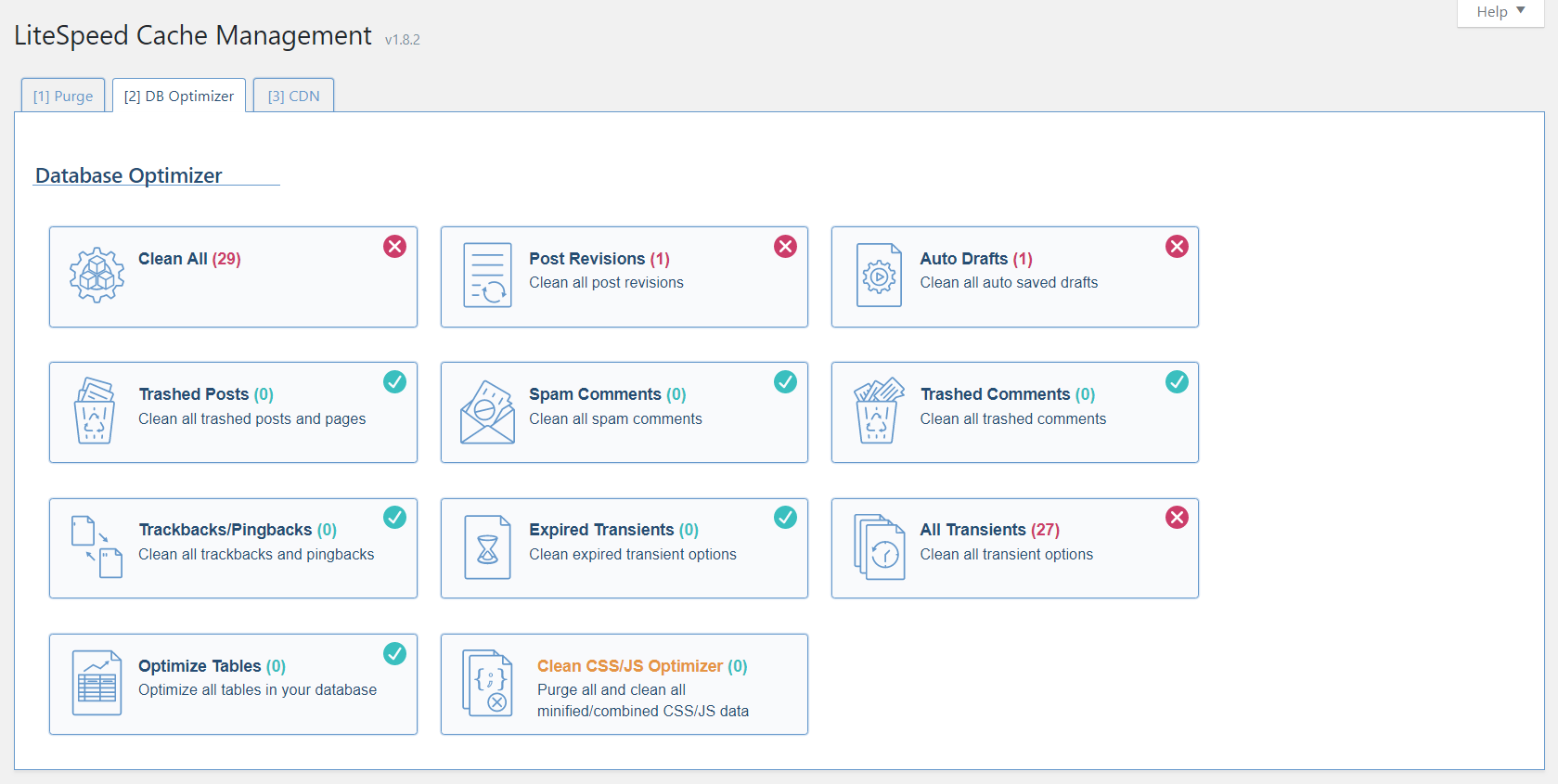
Task: Click the Clean All gear cube icon
Action: (x=97, y=276)
